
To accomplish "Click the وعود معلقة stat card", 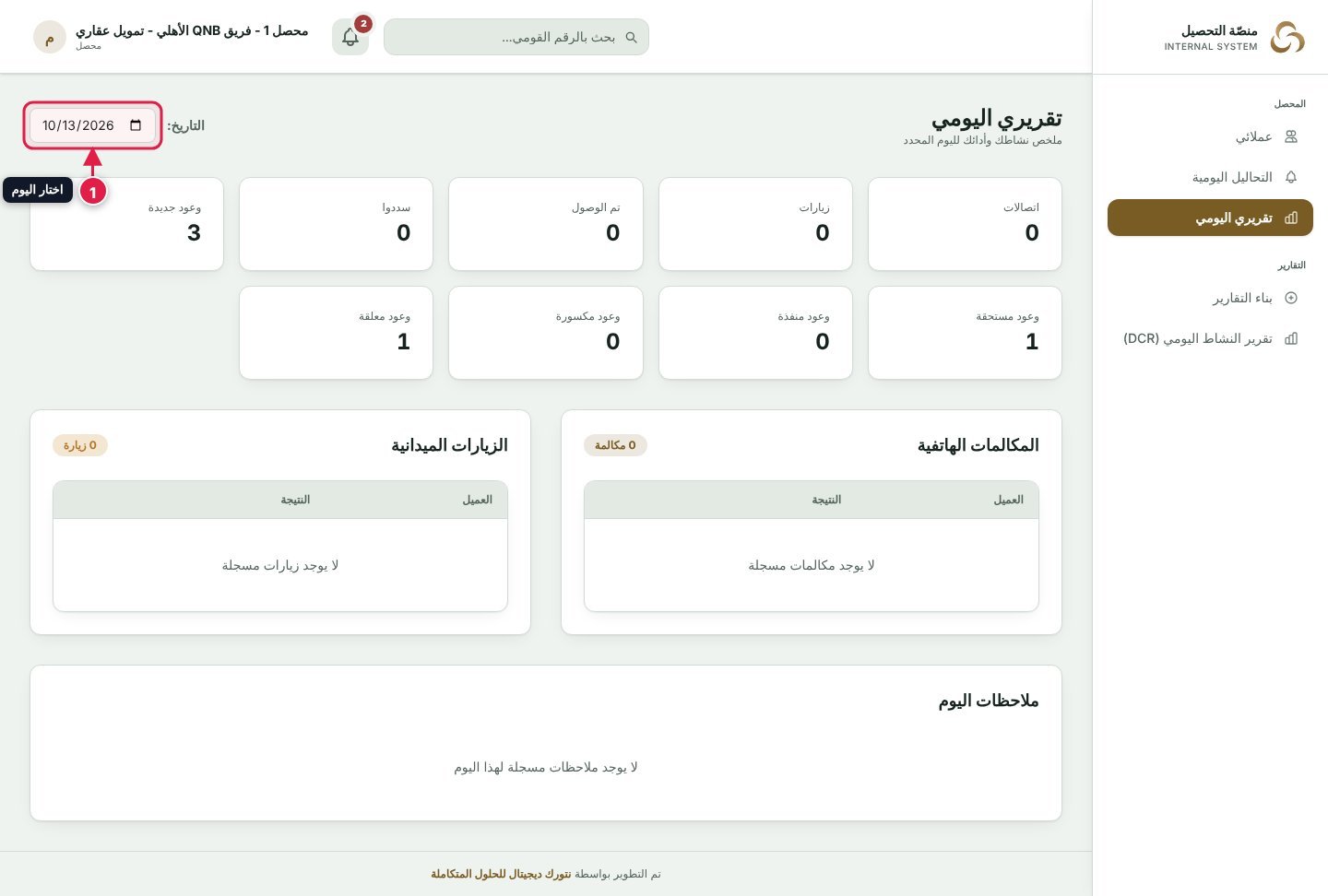I will [336, 333].
